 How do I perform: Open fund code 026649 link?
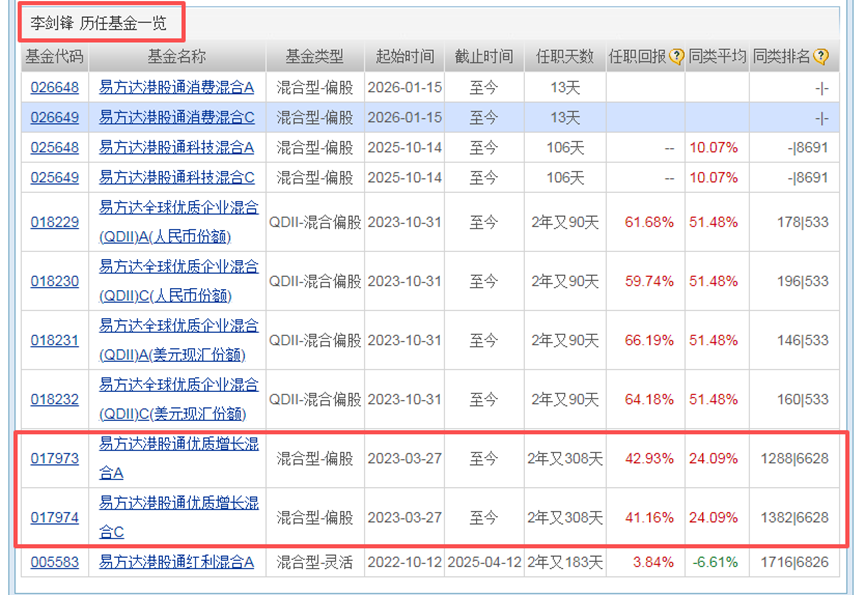(x=55, y=117)
